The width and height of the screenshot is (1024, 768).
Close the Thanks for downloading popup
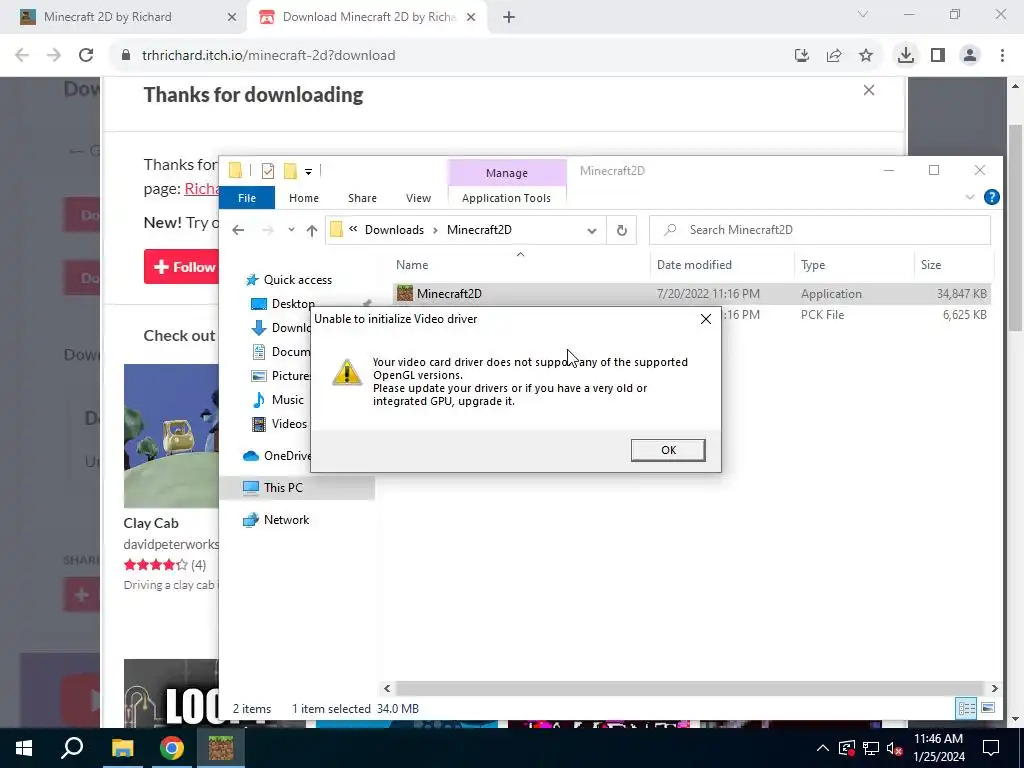coord(869,90)
